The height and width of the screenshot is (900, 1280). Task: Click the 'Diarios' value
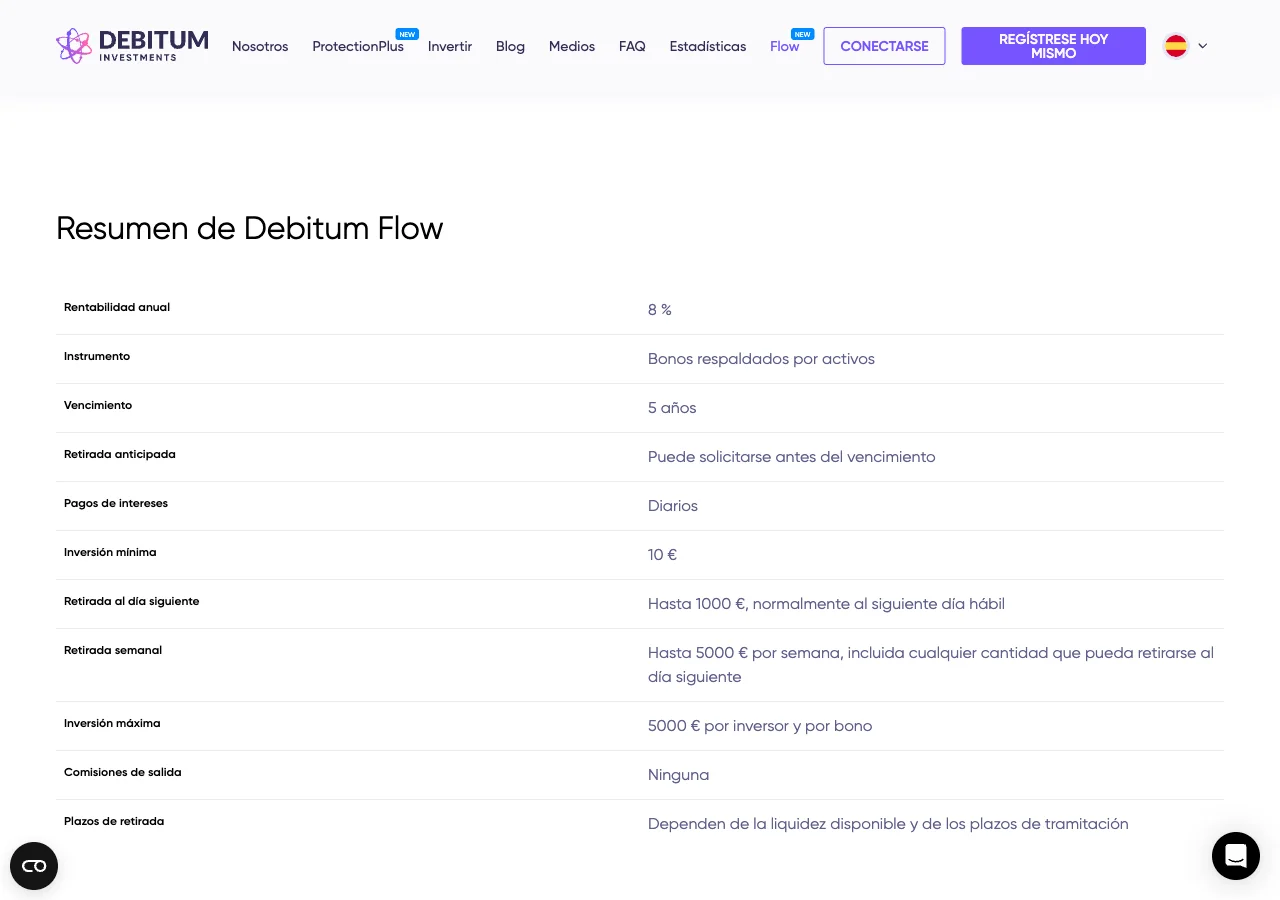673,506
